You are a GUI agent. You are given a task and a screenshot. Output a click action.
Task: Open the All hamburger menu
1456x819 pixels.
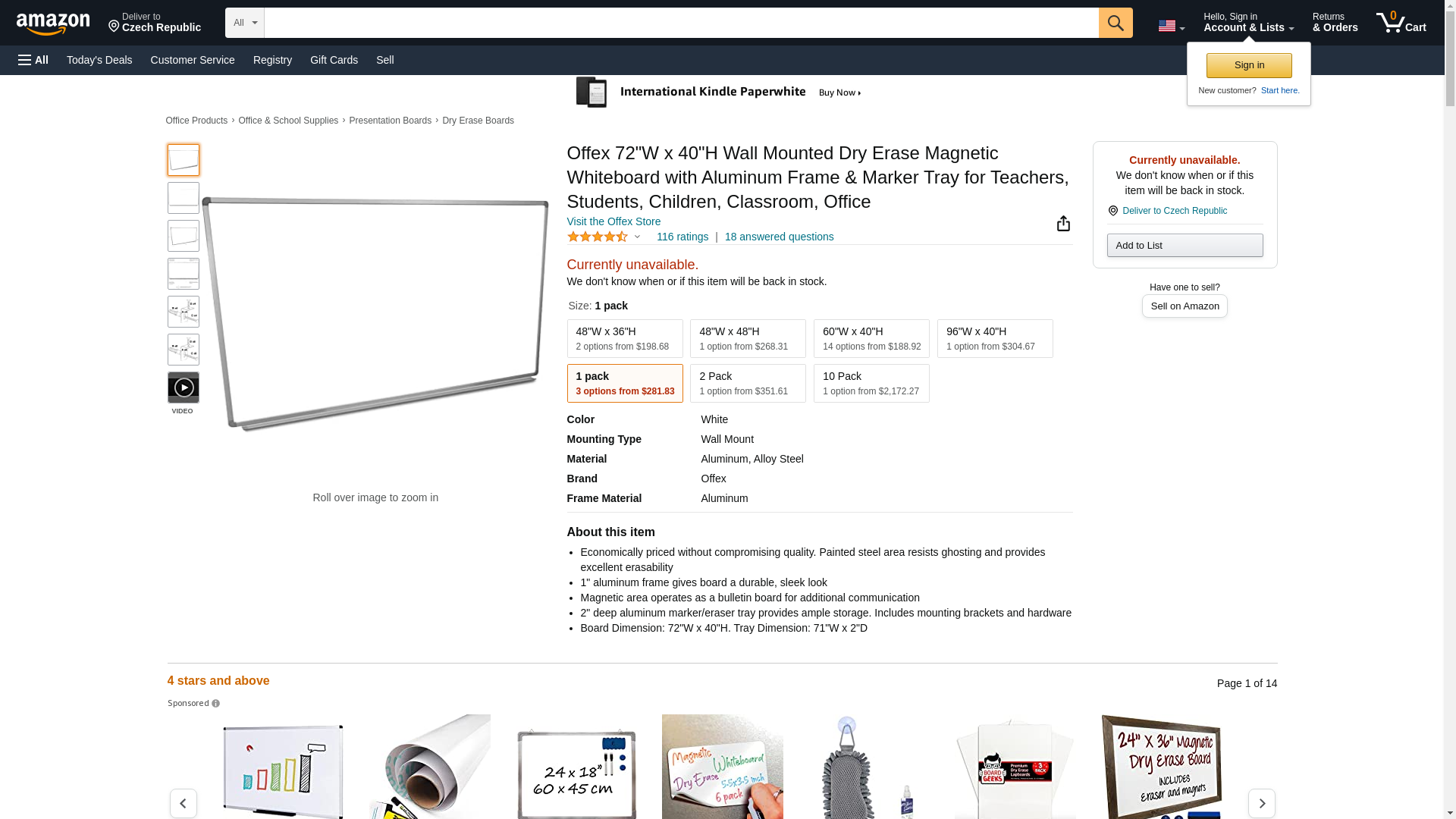point(33,60)
